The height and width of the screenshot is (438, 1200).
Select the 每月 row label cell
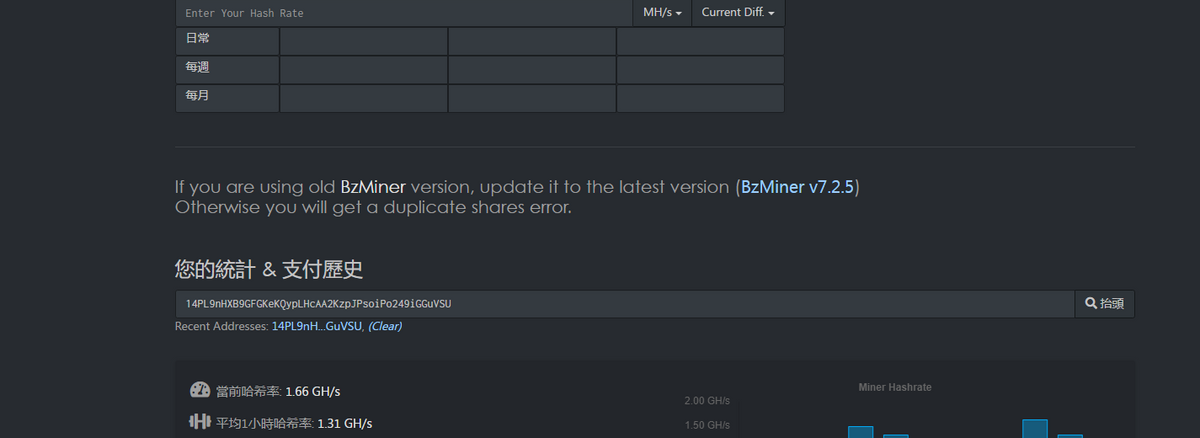[227, 98]
